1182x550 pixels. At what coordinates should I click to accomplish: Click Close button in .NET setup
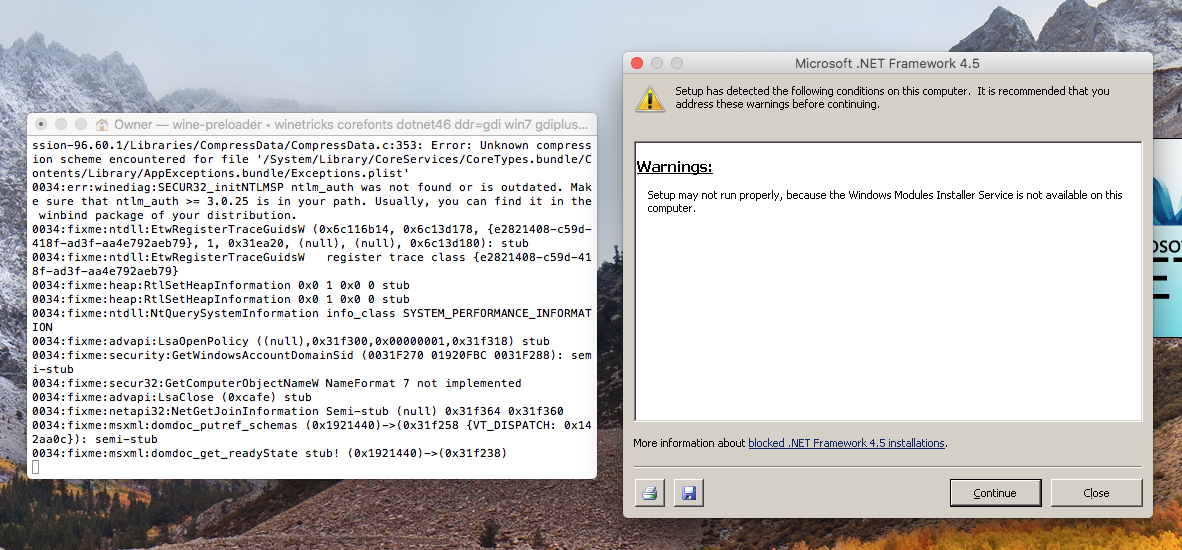point(1096,493)
